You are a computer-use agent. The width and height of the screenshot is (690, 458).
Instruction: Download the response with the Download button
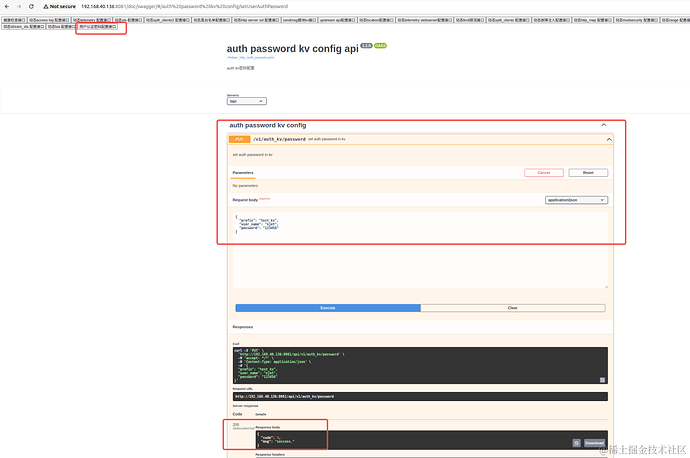594,442
